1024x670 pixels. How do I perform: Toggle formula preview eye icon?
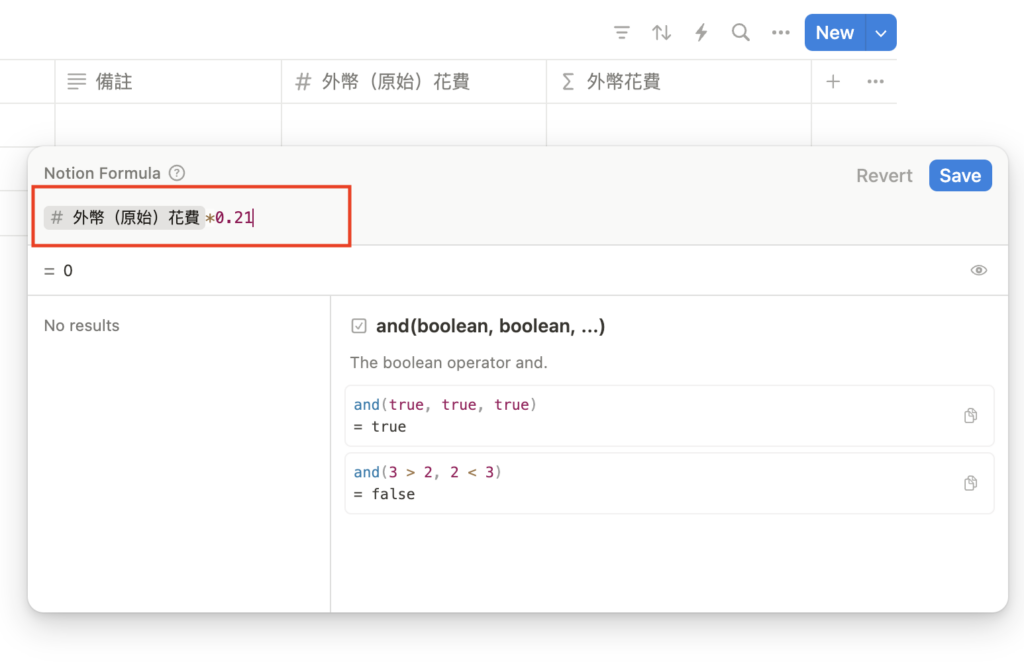click(979, 270)
